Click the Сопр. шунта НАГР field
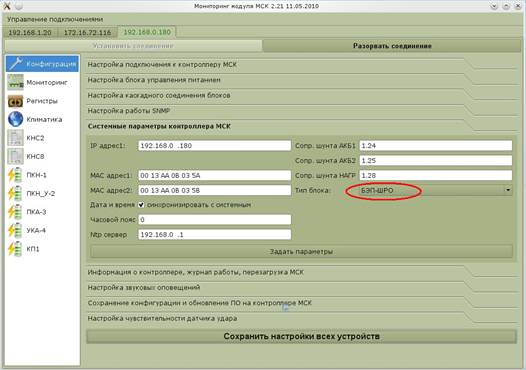526x370 pixels. [436, 175]
